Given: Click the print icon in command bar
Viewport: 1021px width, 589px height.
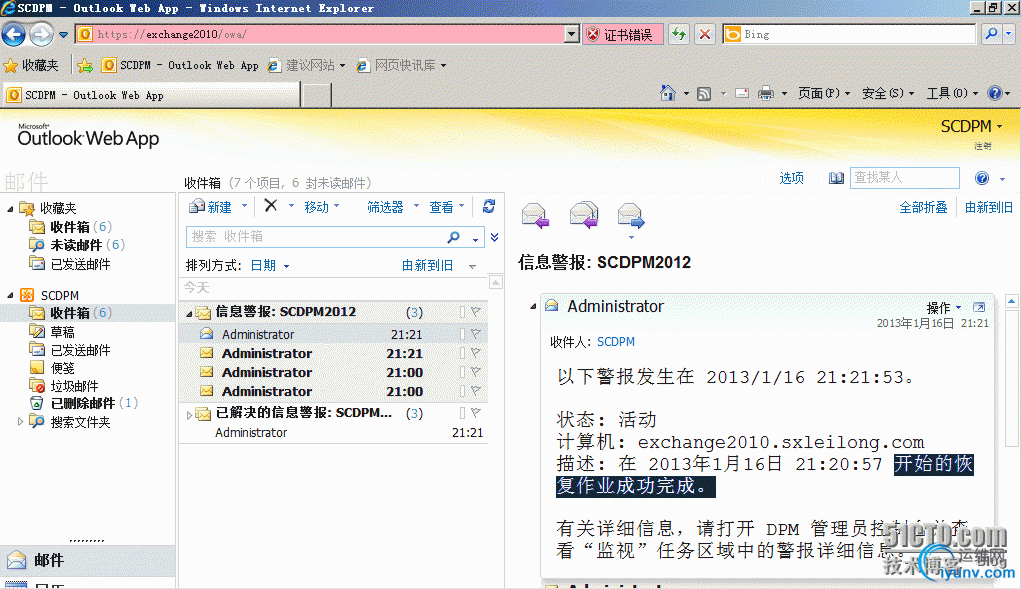Looking at the screenshot, I should [766, 94].
